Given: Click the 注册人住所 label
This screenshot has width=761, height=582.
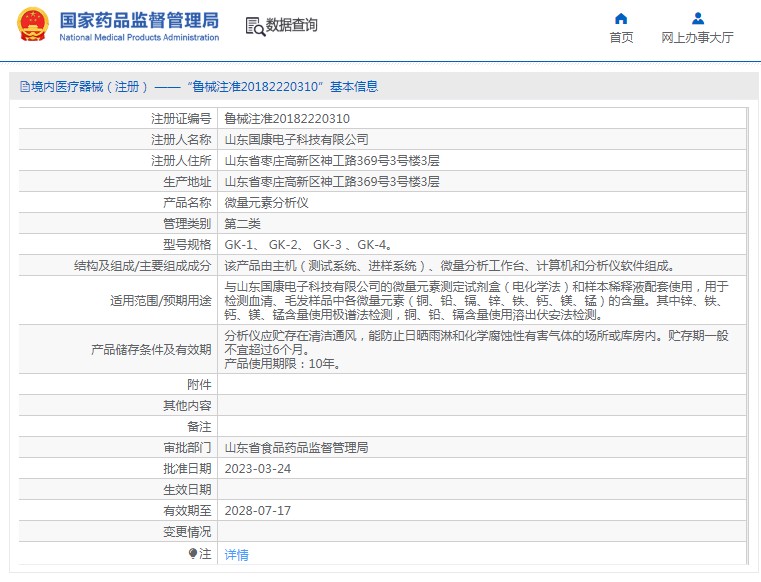Looking at the screenshot, I should (181, 161).
